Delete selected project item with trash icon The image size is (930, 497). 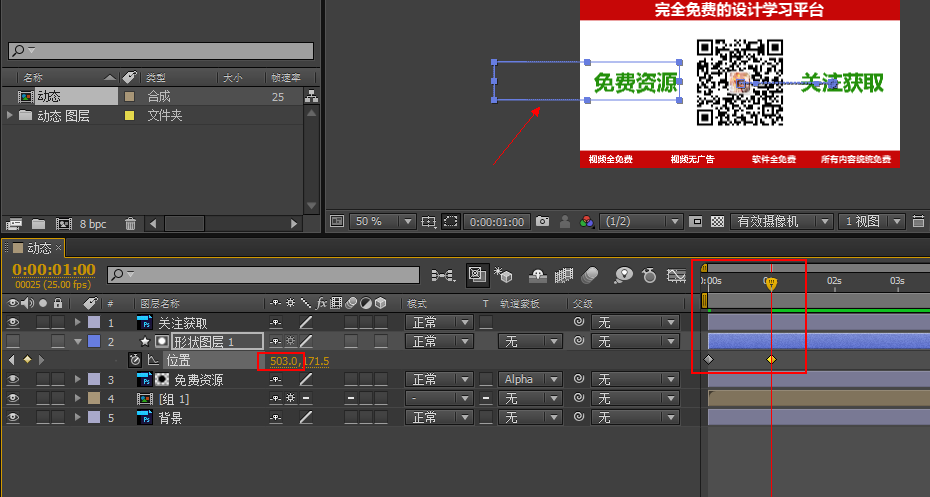pos(130,224)
